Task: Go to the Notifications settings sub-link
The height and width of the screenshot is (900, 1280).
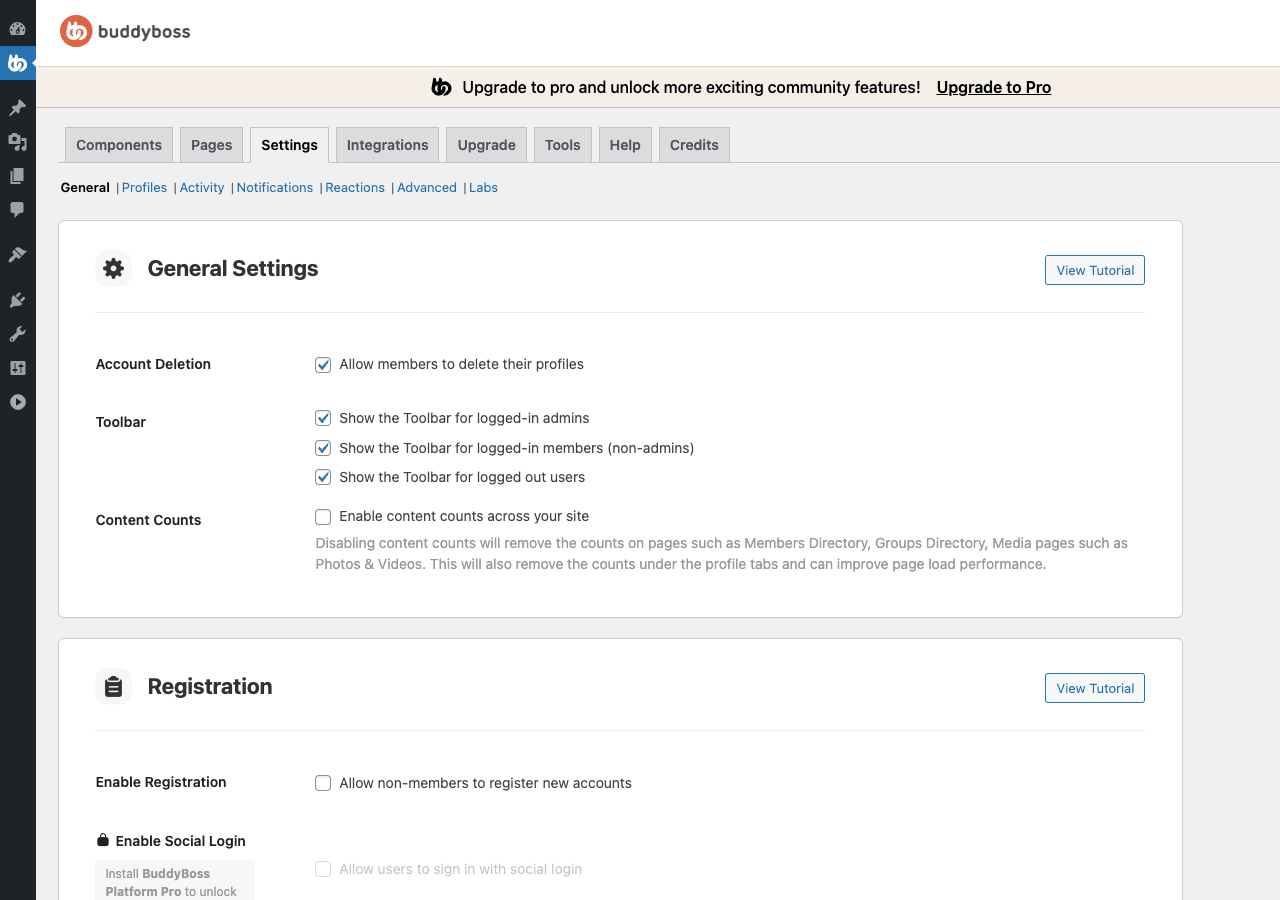Action: pyautogui.click(x=275, y=187)
